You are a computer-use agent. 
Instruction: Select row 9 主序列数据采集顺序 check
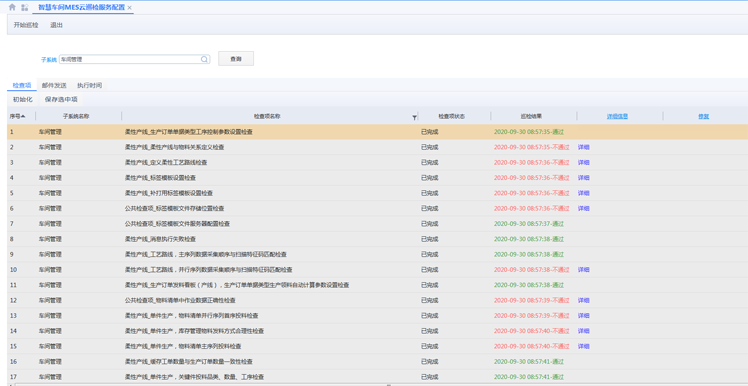pyautogui.click(x=377, y=254)
